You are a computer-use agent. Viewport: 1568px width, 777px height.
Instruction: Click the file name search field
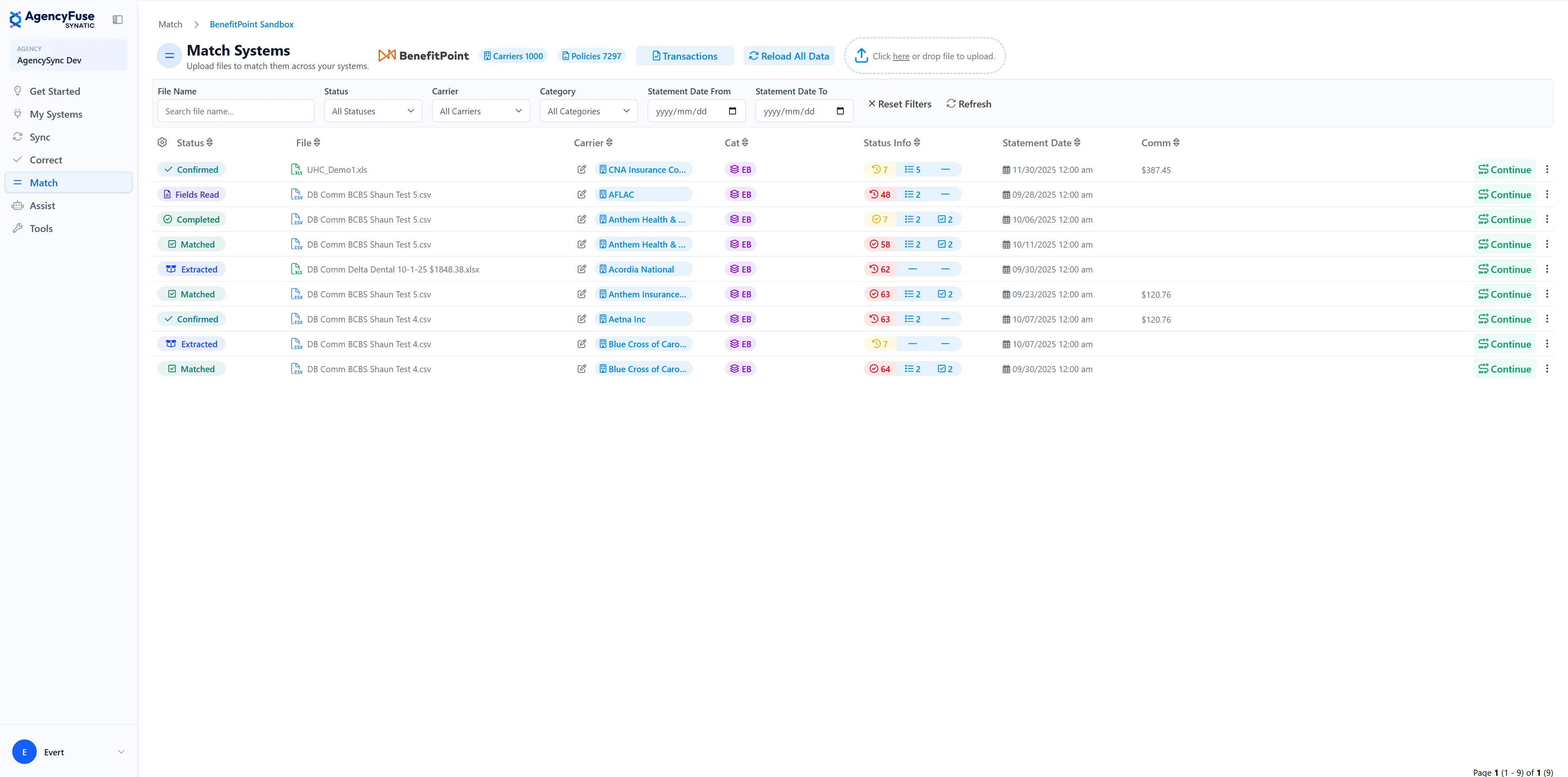tap(236, 111)
